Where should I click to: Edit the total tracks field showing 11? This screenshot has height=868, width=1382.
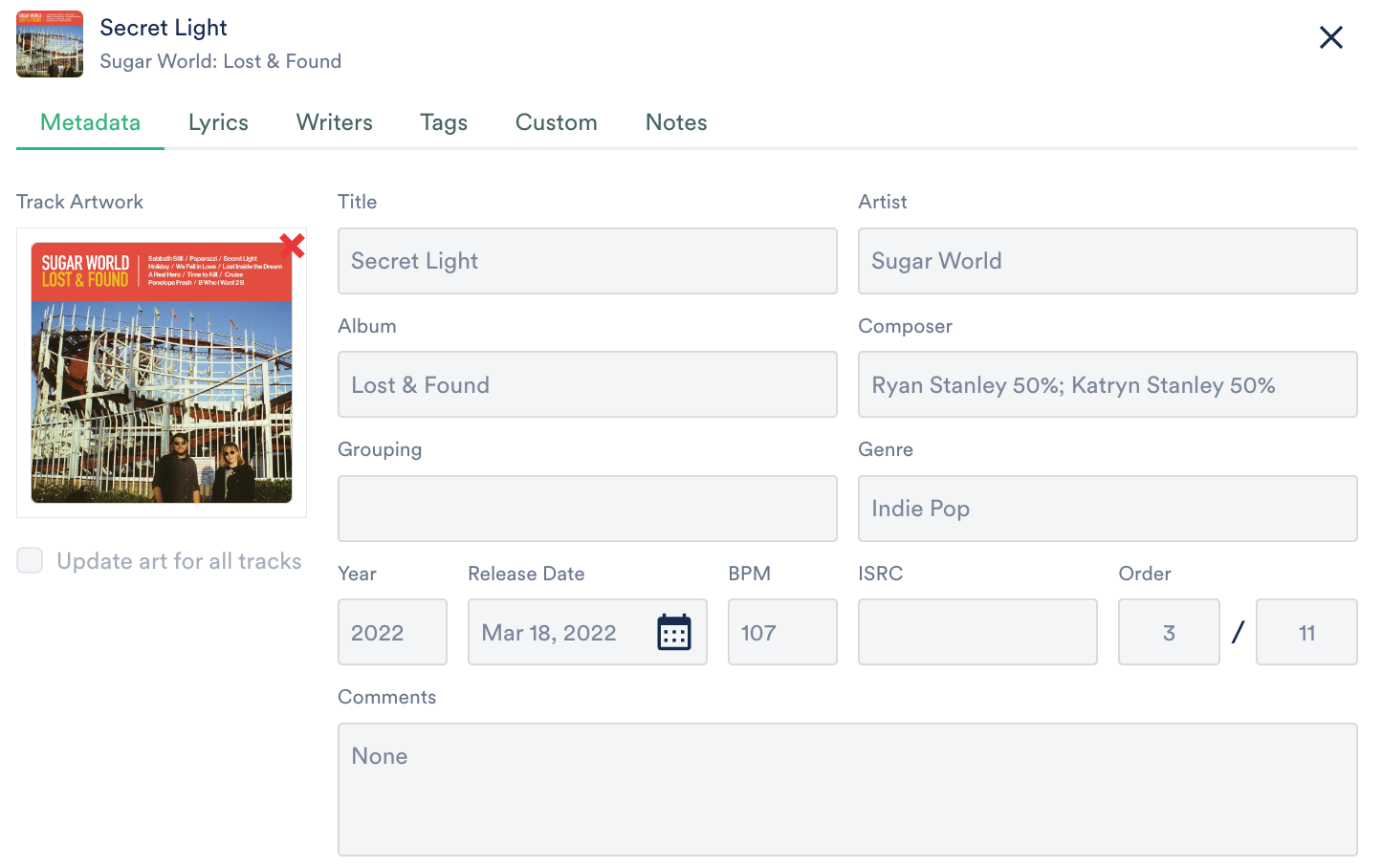pyautogui.click(x=1306, y=632)
